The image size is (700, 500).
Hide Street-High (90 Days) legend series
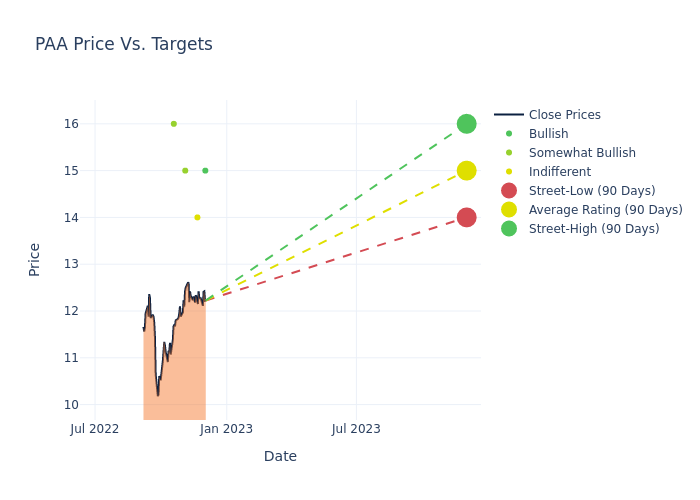point(593,229)
